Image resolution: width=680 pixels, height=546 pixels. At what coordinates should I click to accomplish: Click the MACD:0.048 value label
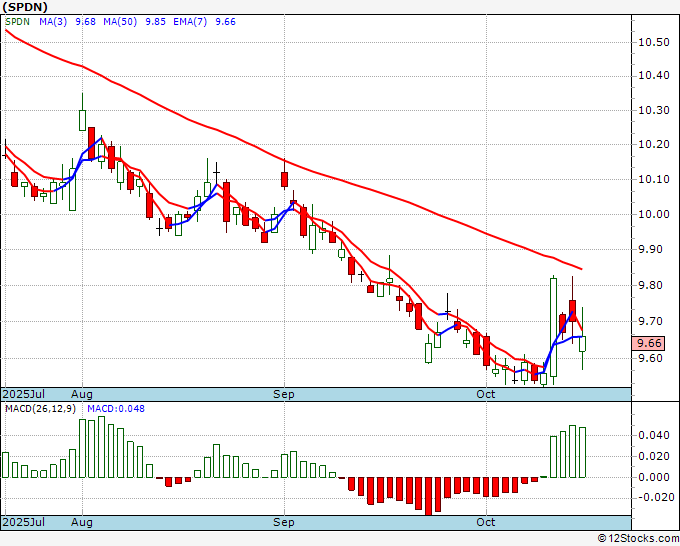coord(116,409)
